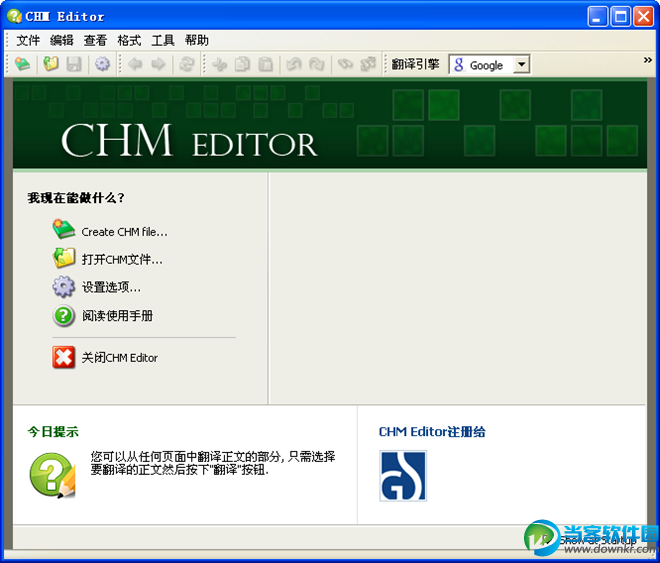
Task: Click the Google translation engine combo box
Action: (x=490, y=65)
